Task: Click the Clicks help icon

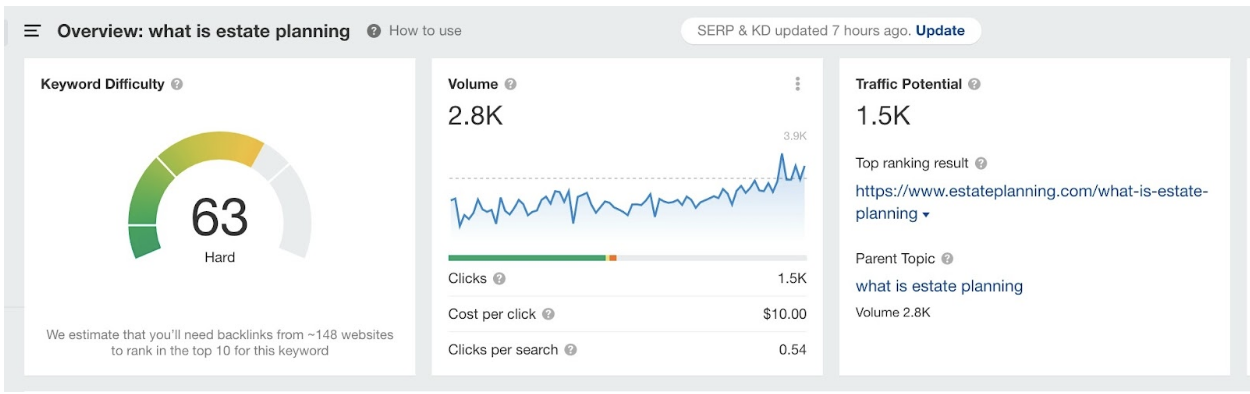Action: [x=499, y=279]
